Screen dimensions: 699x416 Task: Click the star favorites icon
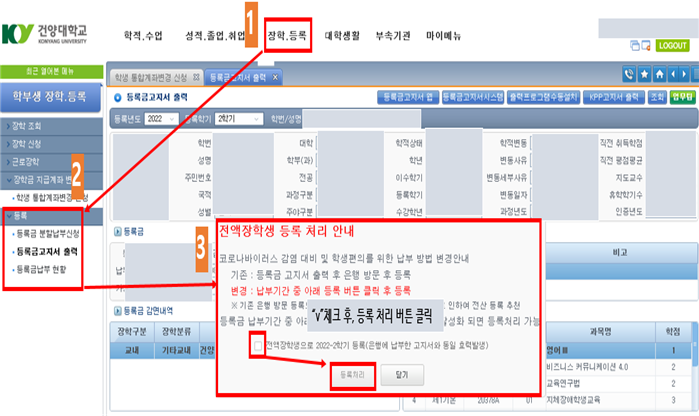coord(644,75)
